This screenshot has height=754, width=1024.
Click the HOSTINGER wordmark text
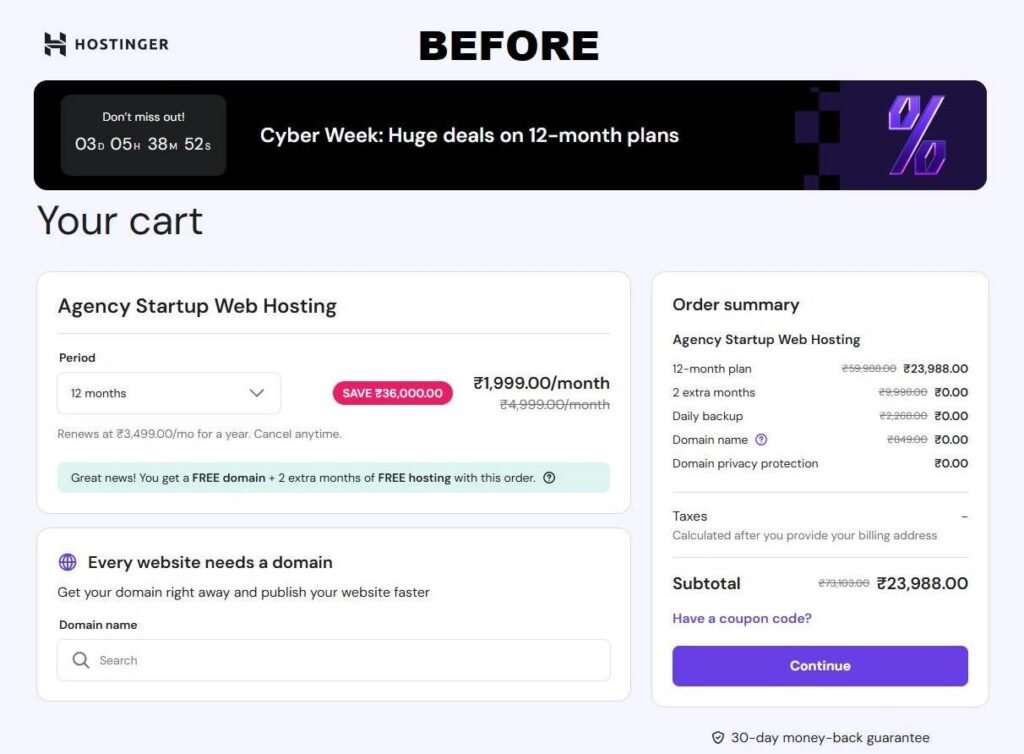coord(123,44)
